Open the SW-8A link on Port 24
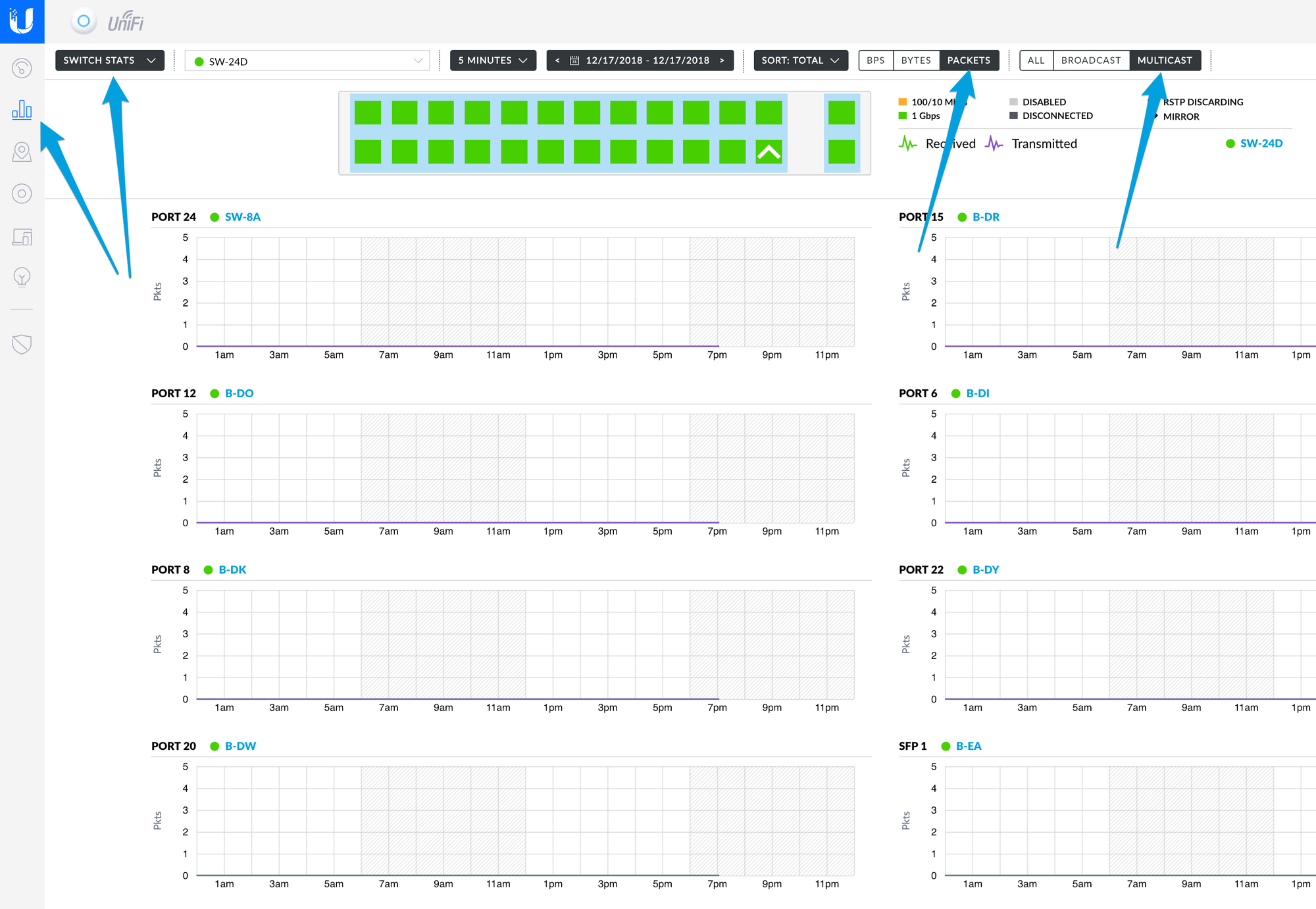 click(x=243, y=217)
